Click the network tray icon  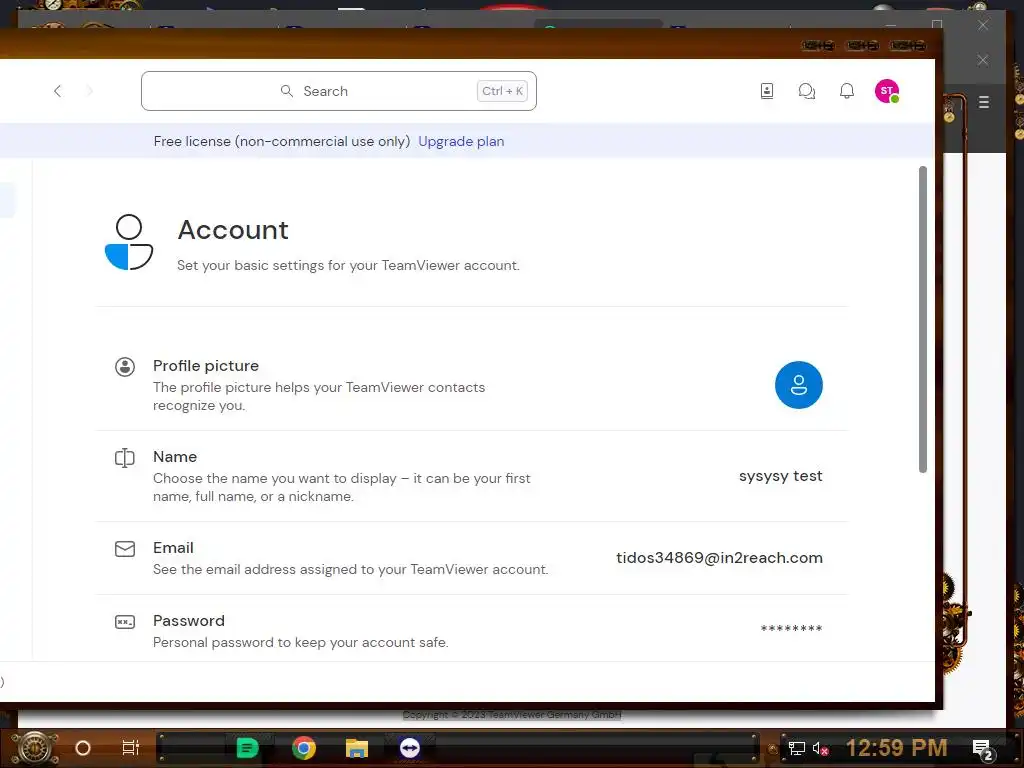click(x=796, y=748)
